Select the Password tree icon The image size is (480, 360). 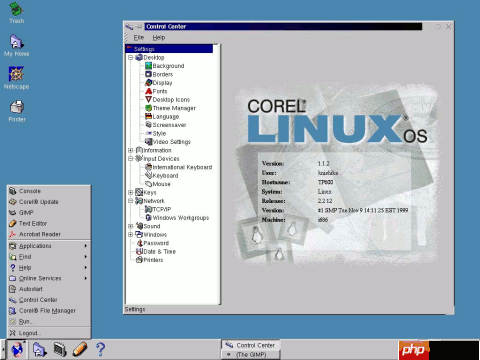[139, 243]
